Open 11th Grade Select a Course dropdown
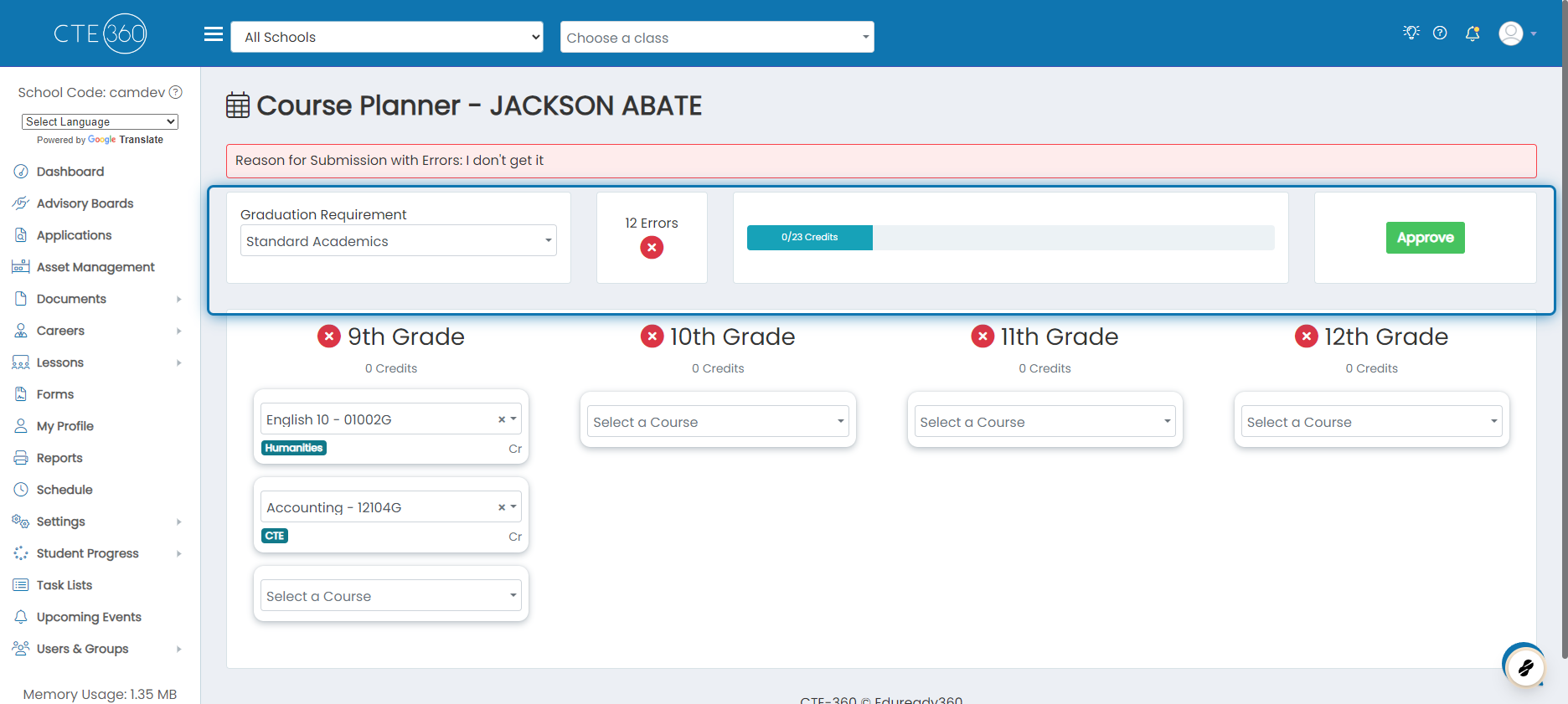The width and height of the screenshot is (1568, 704). [x=1045, y=421]
